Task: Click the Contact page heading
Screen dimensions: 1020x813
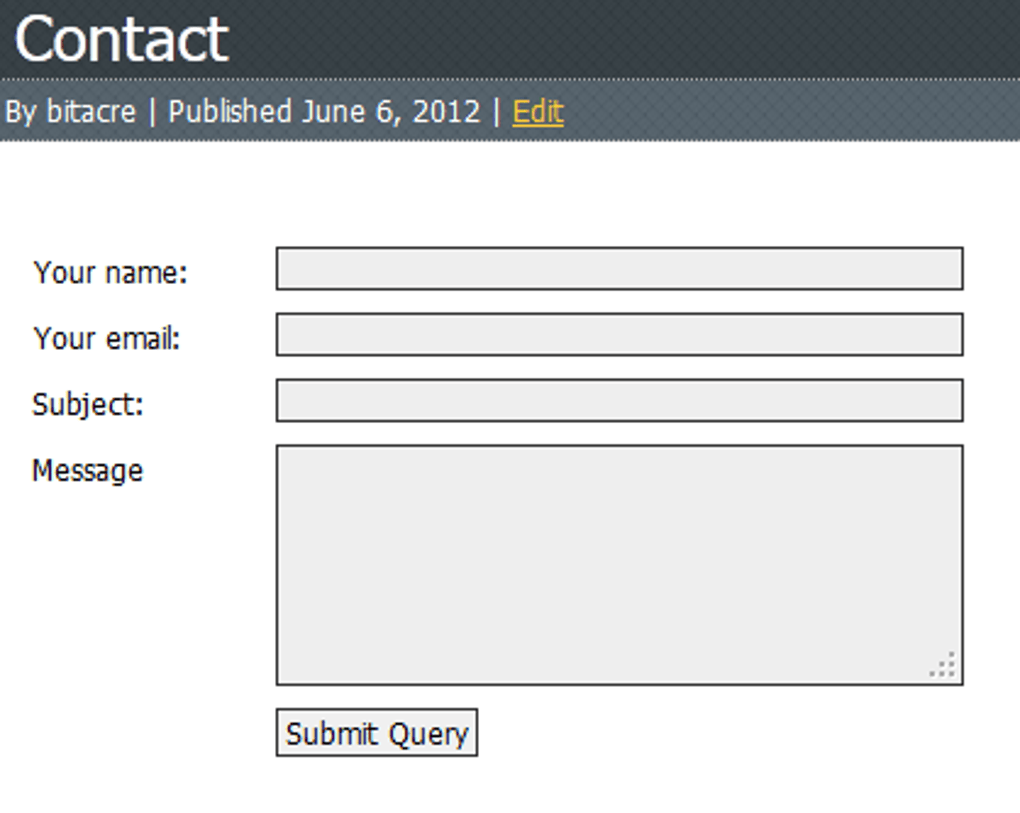Action: (x=118, y=40)
